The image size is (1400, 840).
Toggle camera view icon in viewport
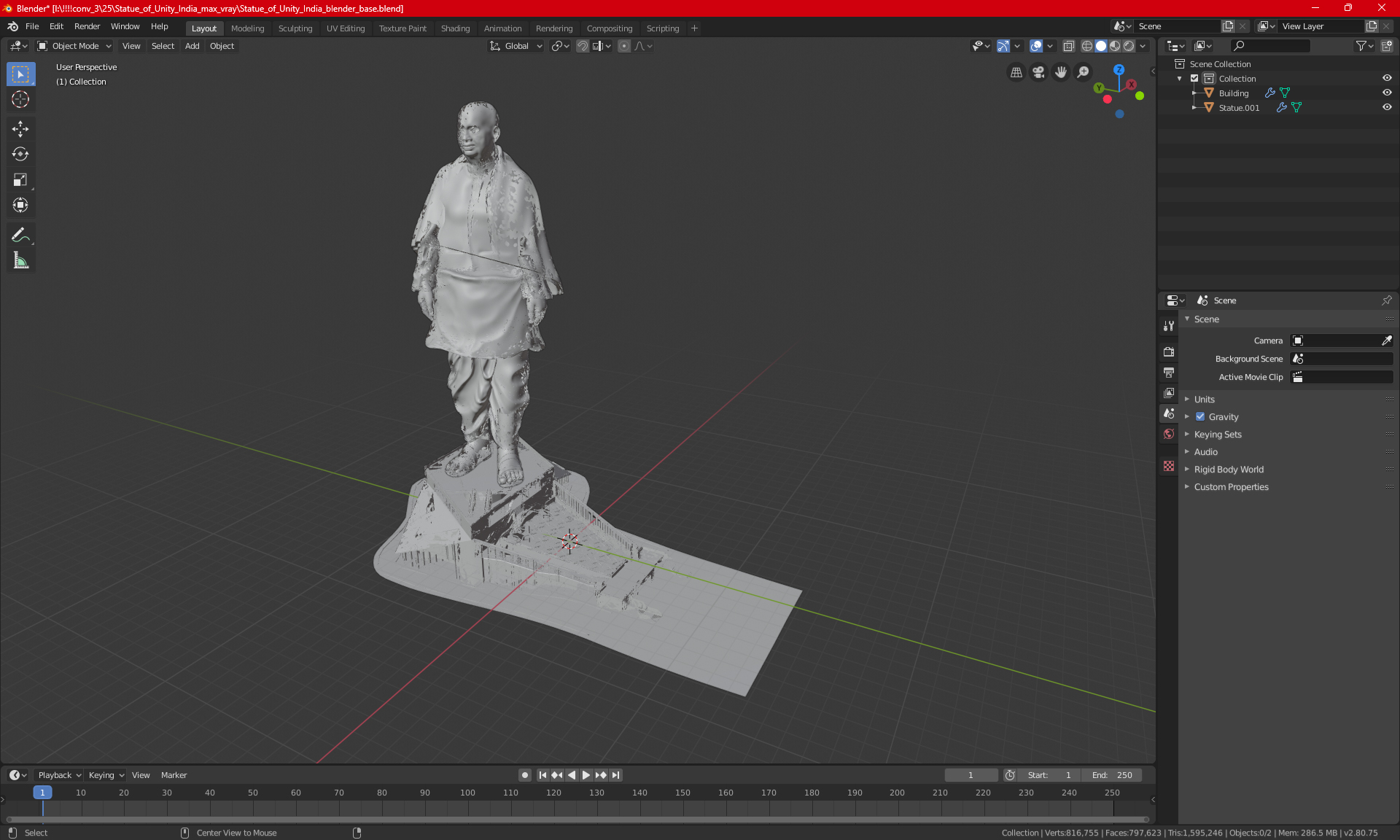(1038, 72)
